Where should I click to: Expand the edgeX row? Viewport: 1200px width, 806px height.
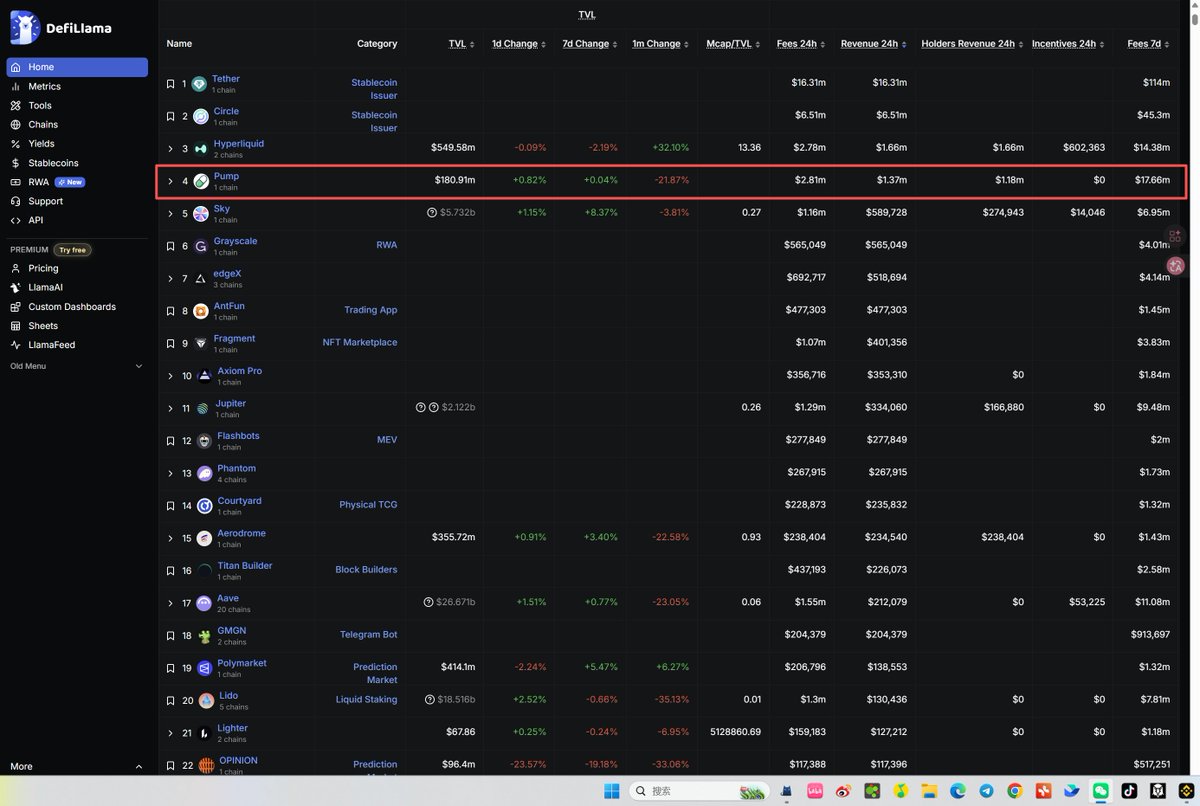coord(170,279)
